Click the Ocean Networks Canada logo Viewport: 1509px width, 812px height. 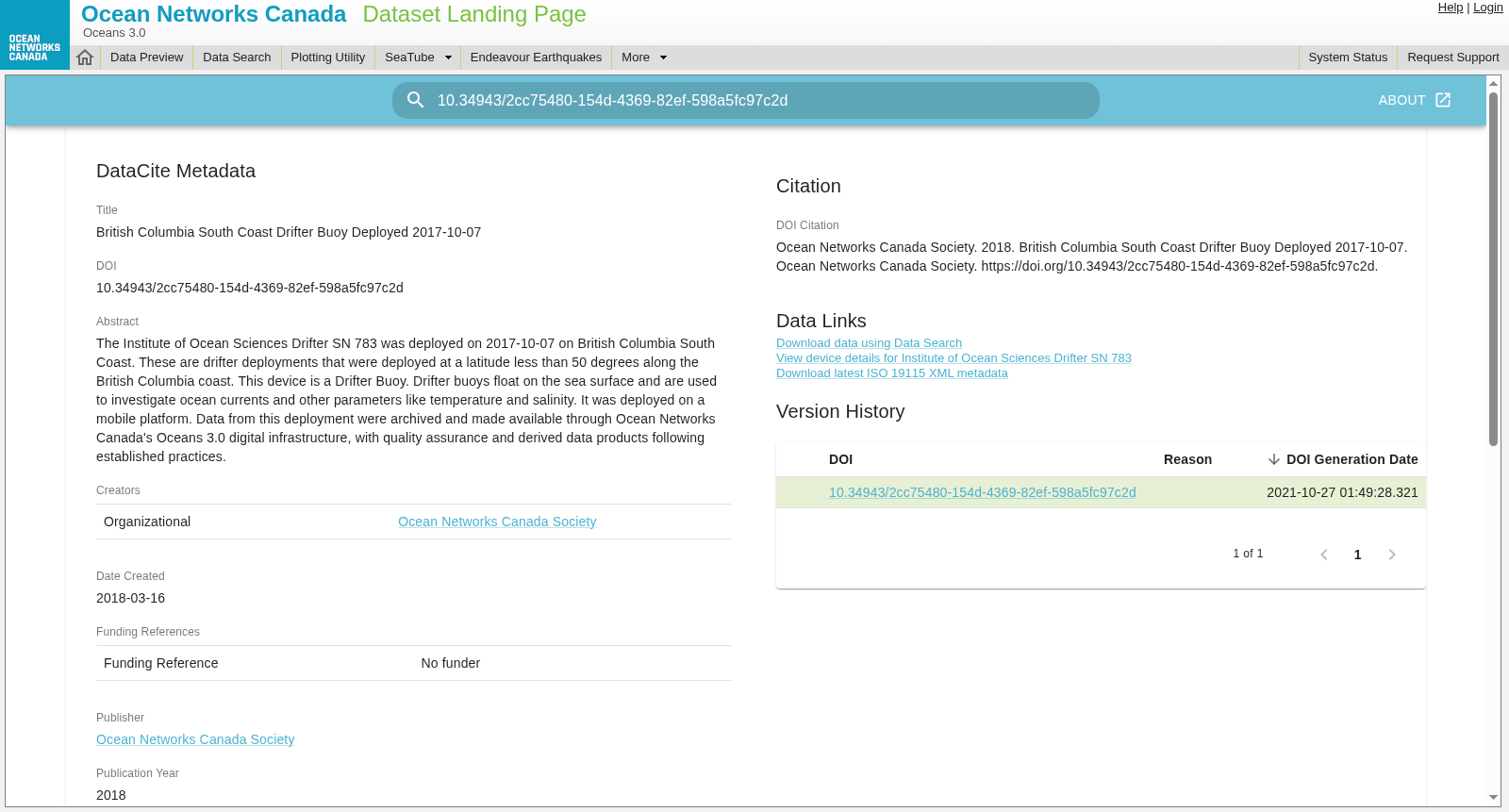34,35
